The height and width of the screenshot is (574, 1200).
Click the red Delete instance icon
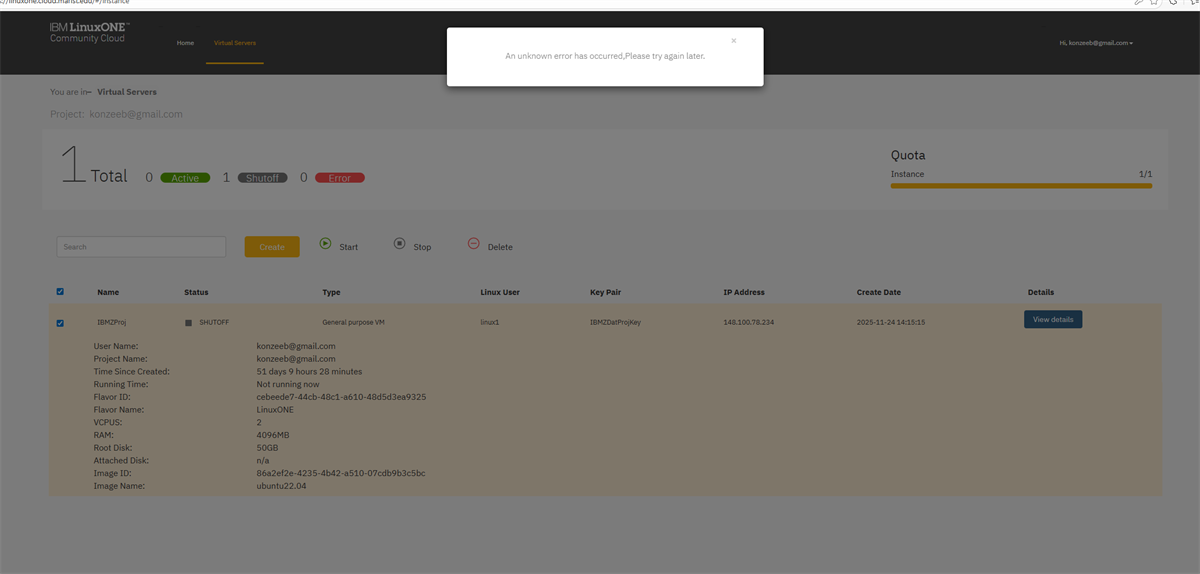click(474, 243)
